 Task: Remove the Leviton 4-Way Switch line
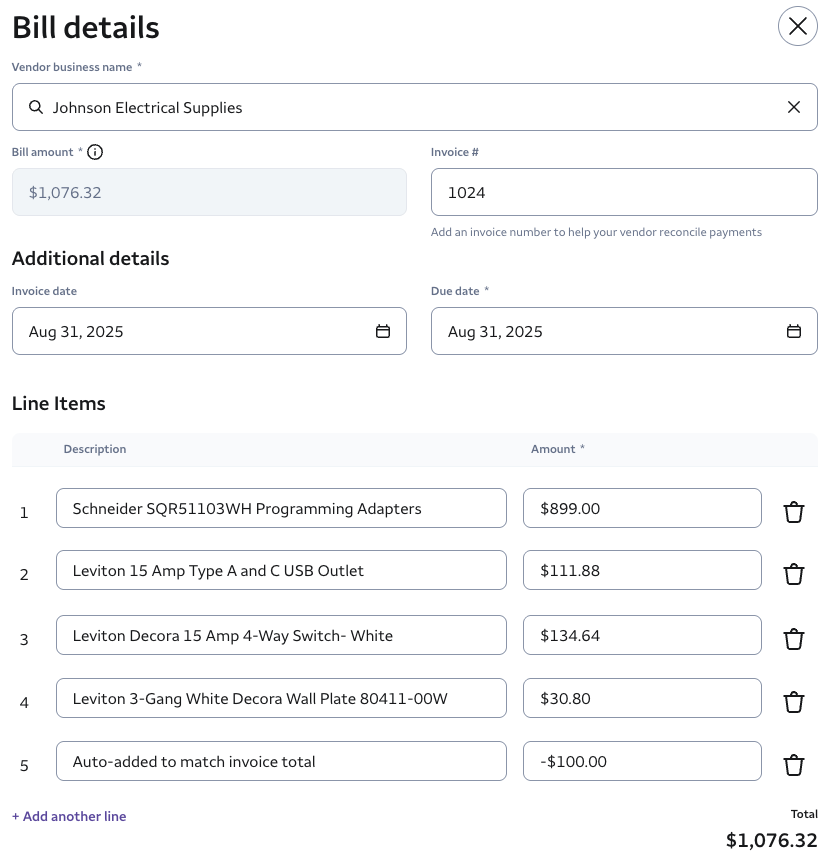pos(793,639)
